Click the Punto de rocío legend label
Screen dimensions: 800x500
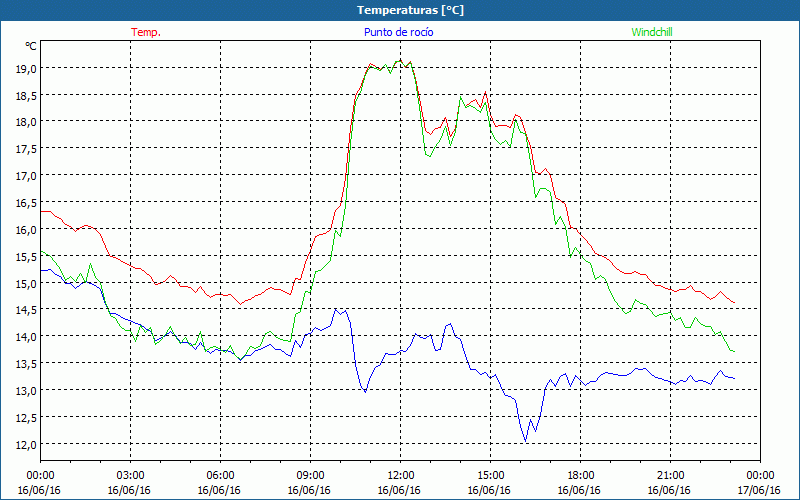pyautogui.click(x=398, y=32)
